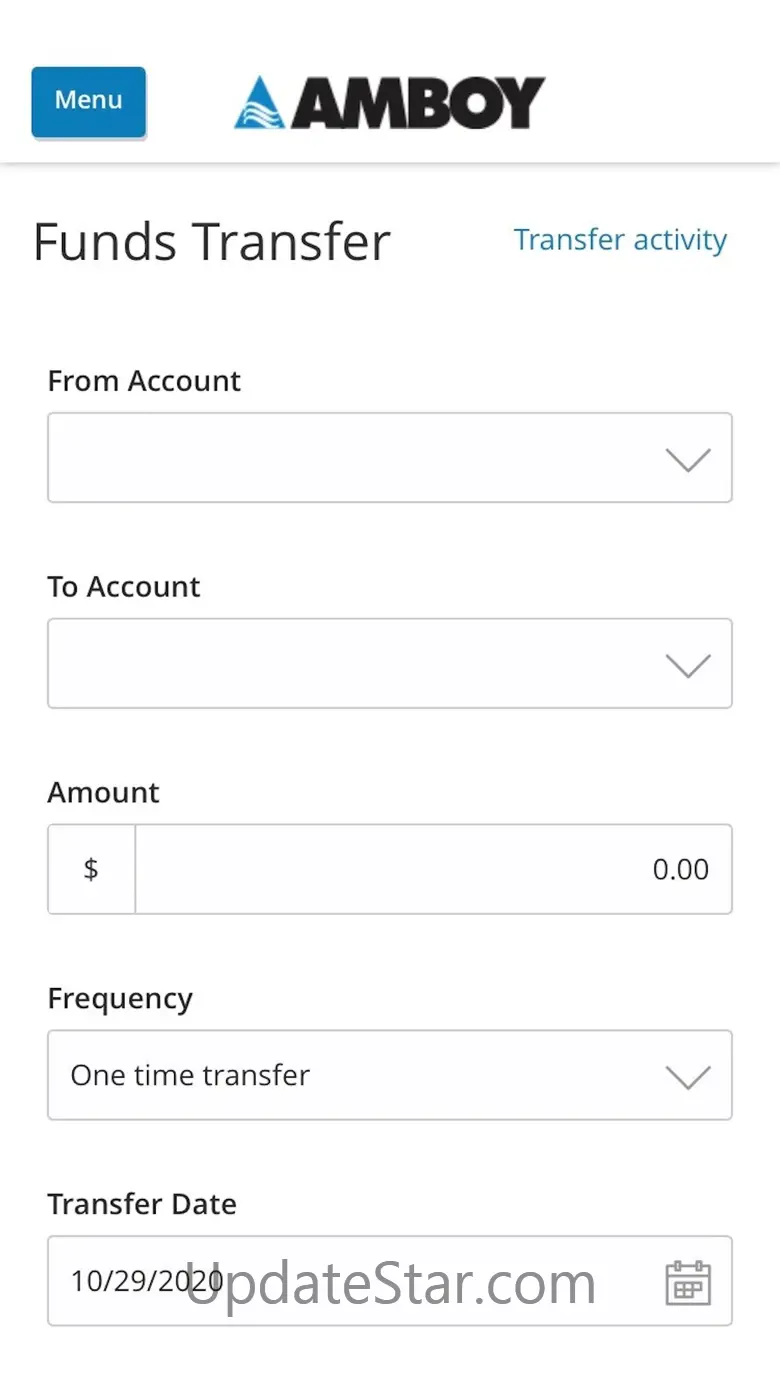Expand the To Account chevron arrow
This screenshot has width=780, height=1387.
(x=688, y=665)
